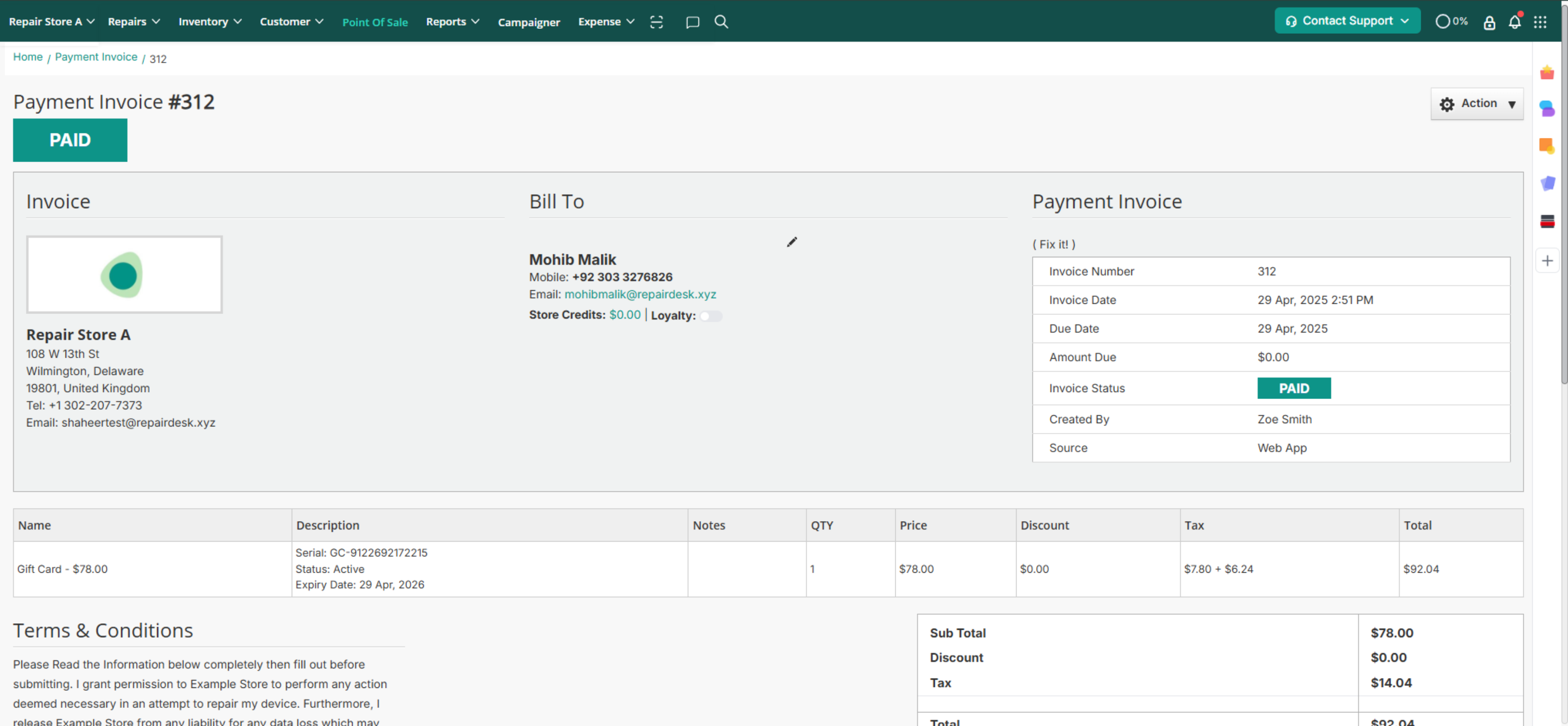
Task: Click the Tax amount $14.04
Action: pos(1391,683)
